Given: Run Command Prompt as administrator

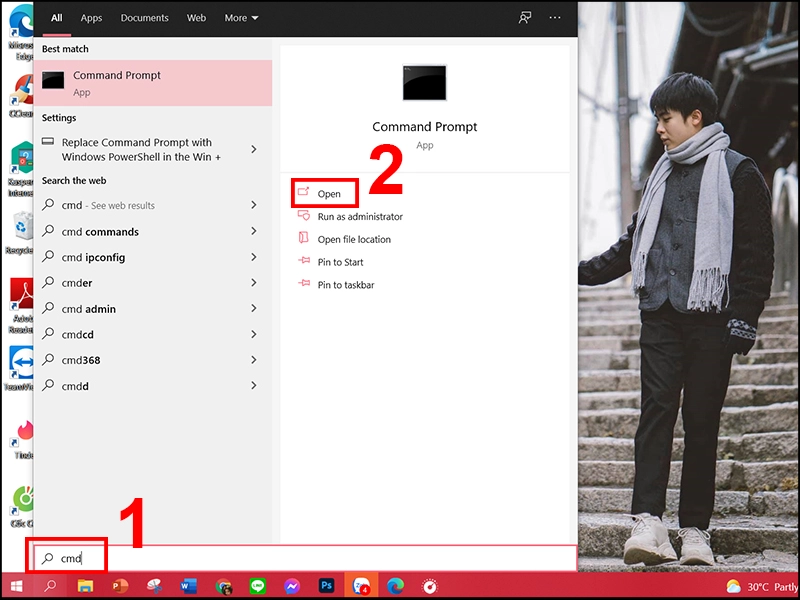Looking at the screenshot, I should 358,216.
